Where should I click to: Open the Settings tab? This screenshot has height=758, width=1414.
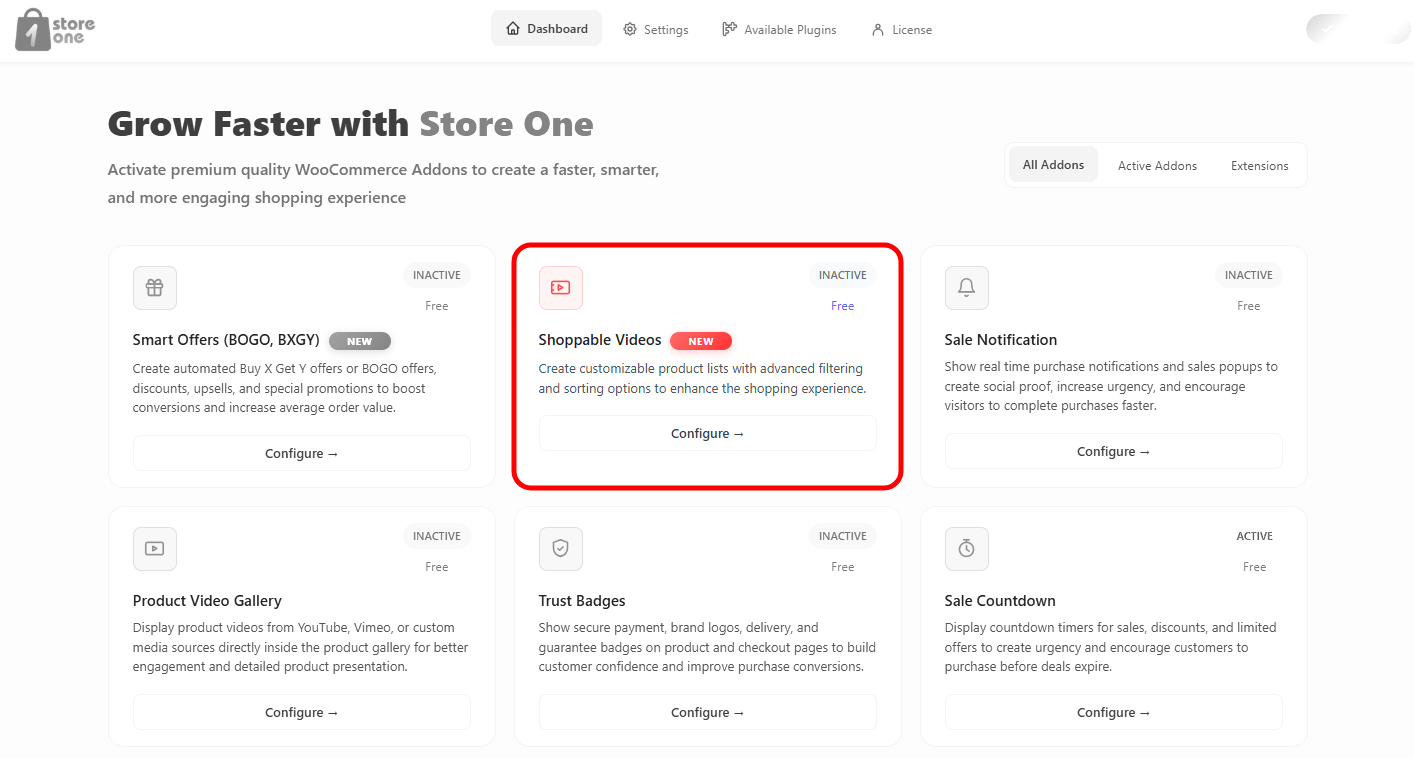click(x=656, y=29)
